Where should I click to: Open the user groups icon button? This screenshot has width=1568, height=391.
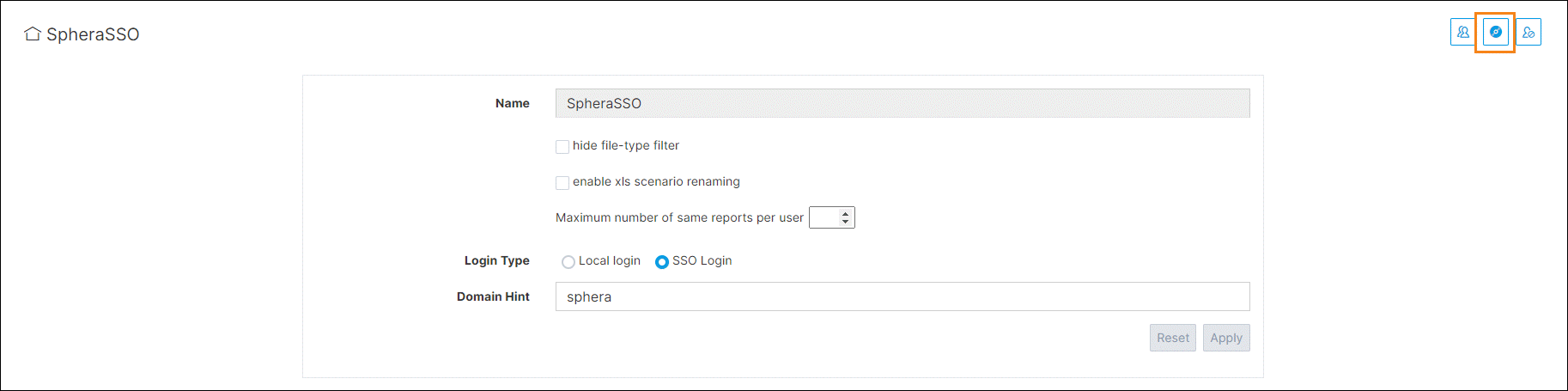point(1463,33)
